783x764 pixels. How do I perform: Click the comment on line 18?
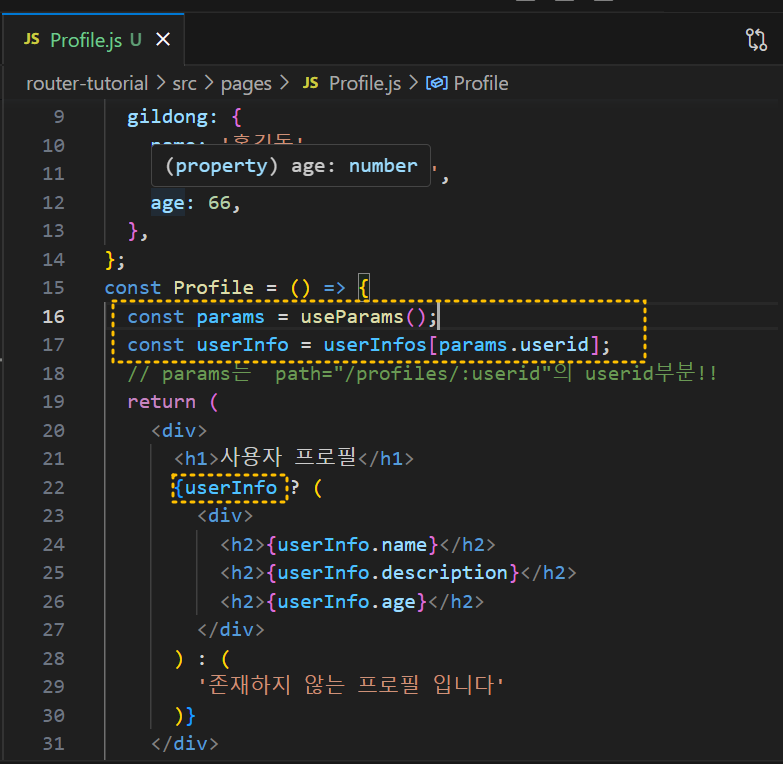(422, 374)
